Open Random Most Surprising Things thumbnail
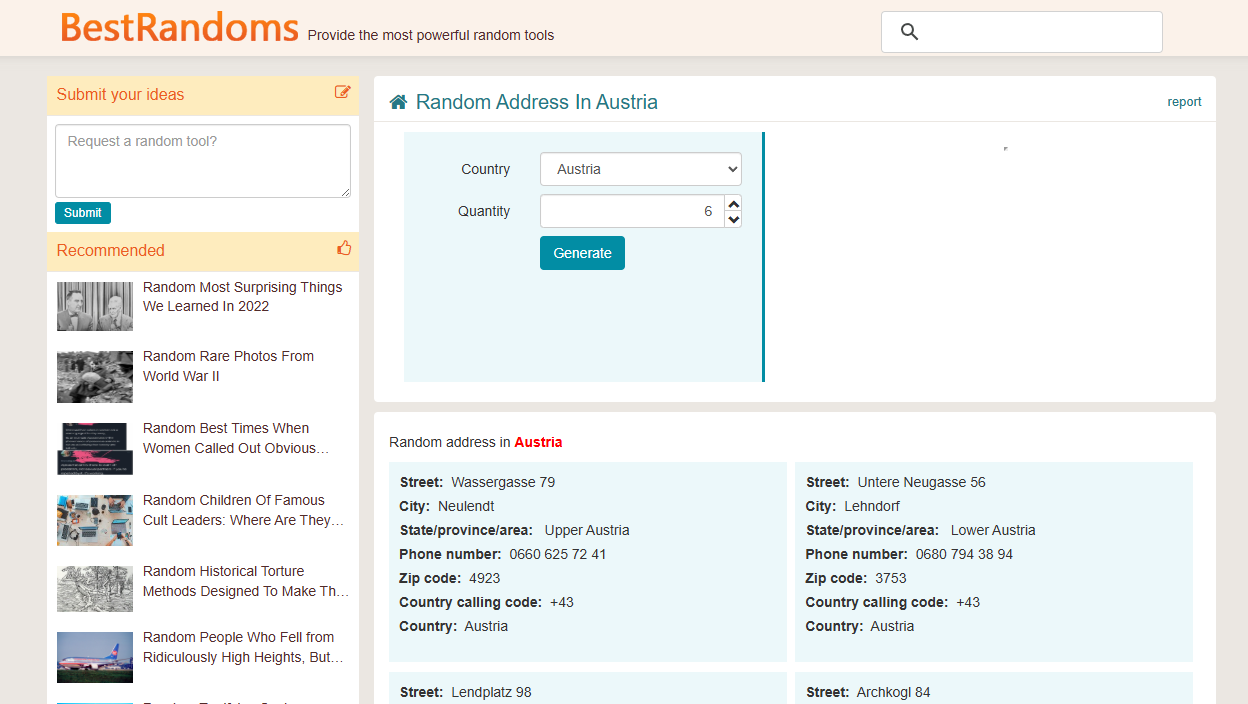 pos(95,306)
